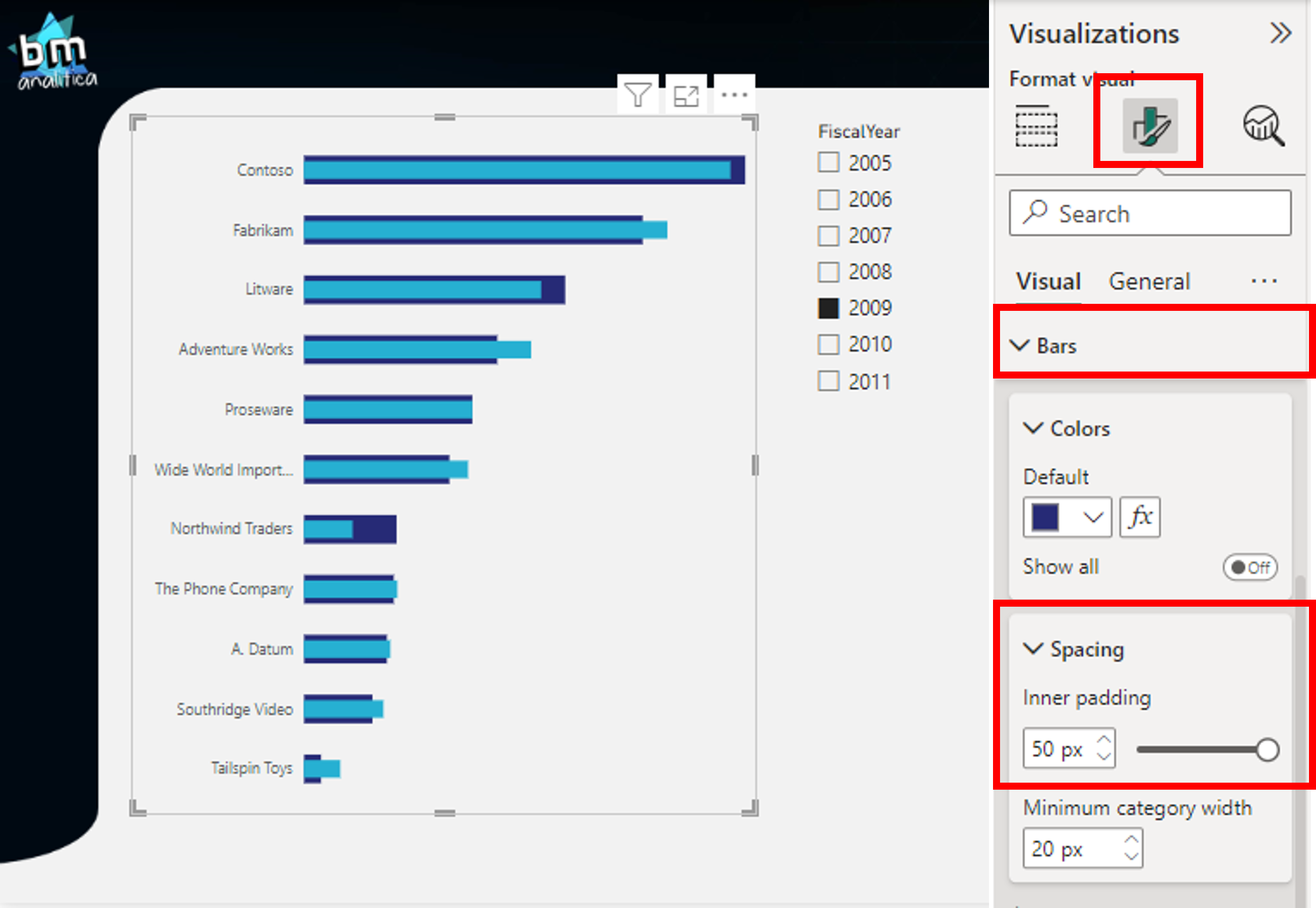The height and width of the screenshot is (908, 1316).
Task: Increase Inner padding with up arrow
Action: [x=1104, y=740]
